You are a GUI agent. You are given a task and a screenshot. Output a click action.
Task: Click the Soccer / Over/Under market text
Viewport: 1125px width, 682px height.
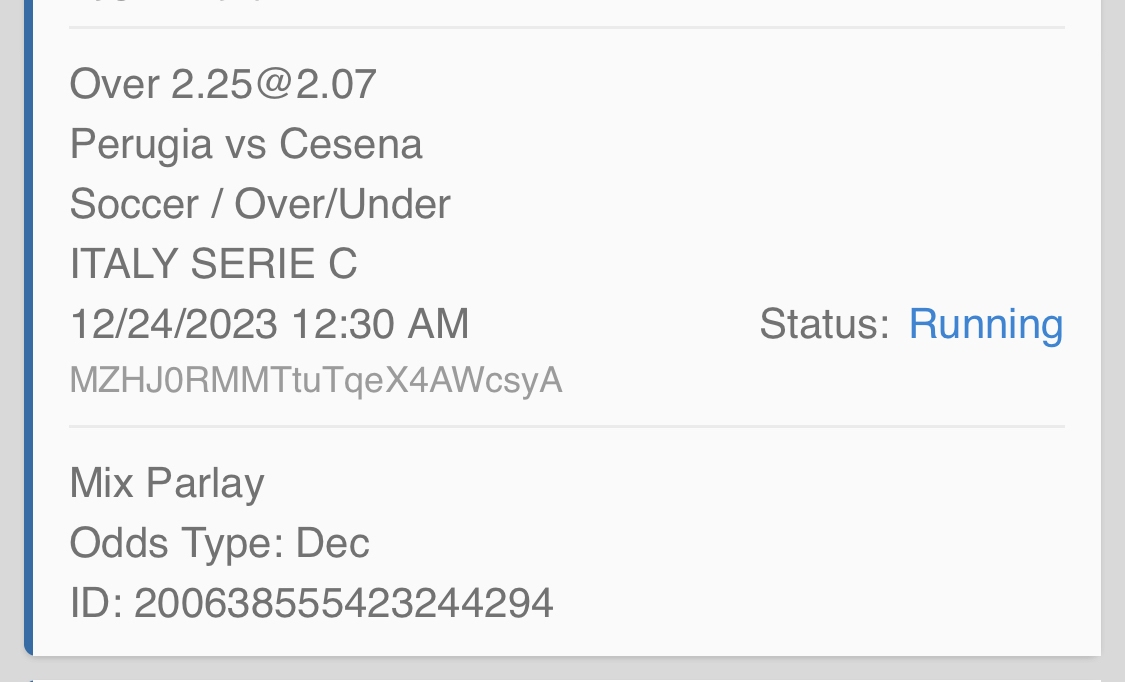point(260,205)
